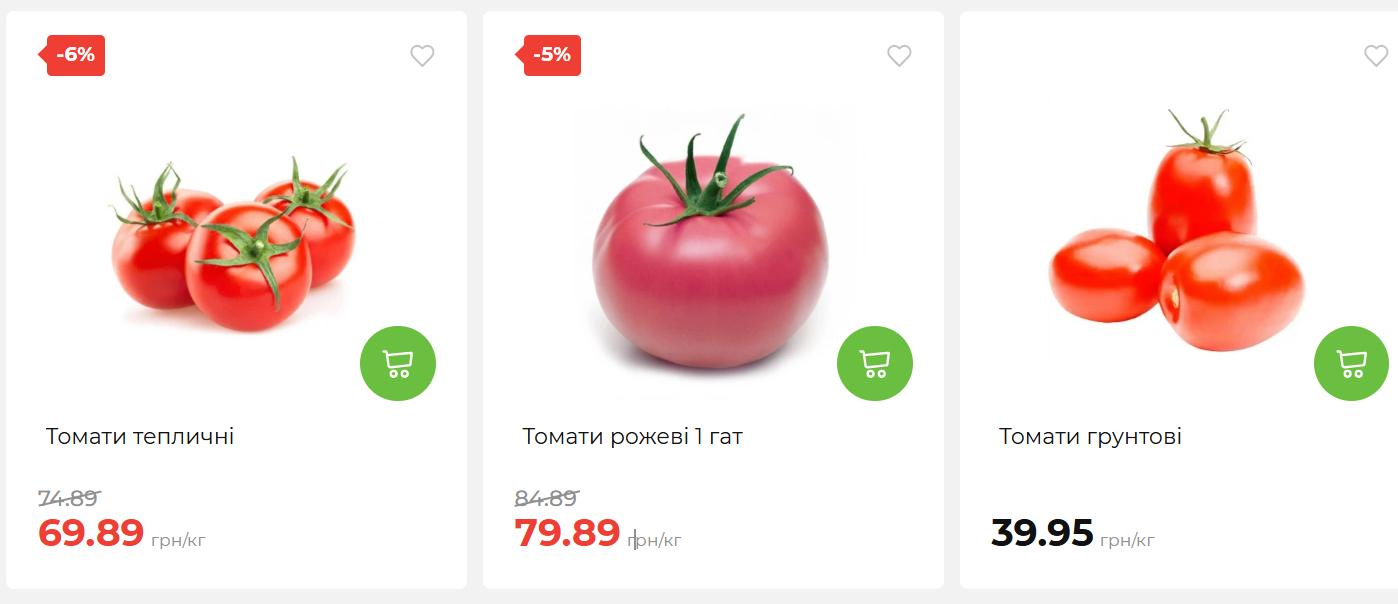Favorite Томати тепличні with heart icon
The width and height of the screenshot is (1398, 604).
422,56
